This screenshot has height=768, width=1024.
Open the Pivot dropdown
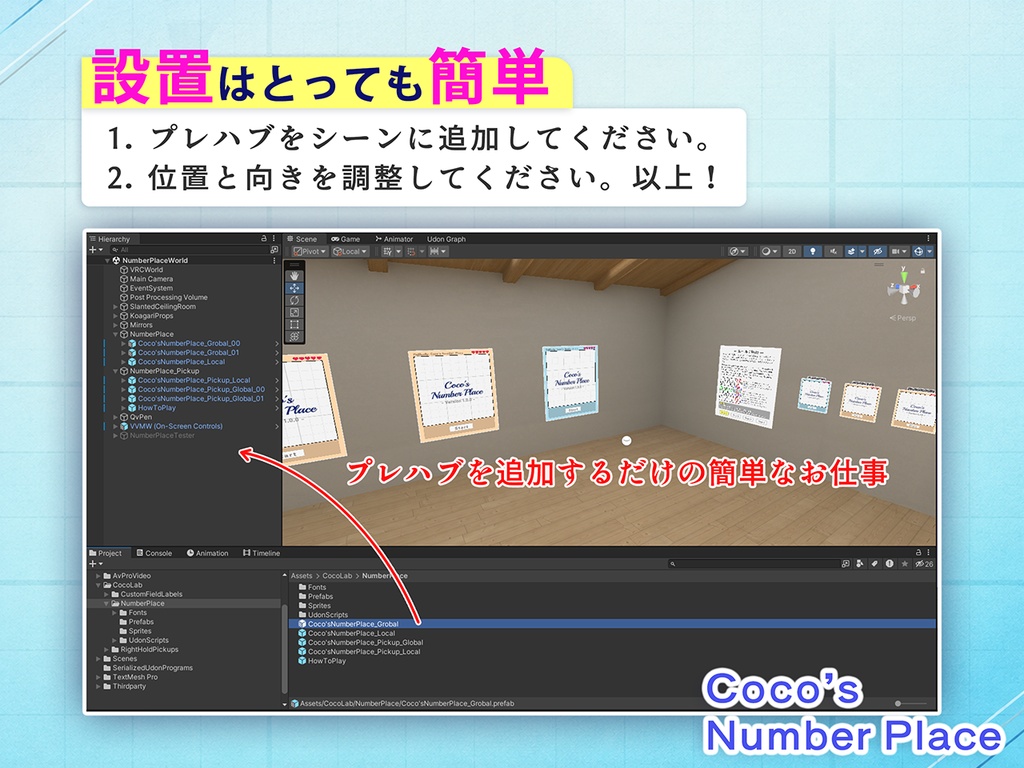click(310, 251)
